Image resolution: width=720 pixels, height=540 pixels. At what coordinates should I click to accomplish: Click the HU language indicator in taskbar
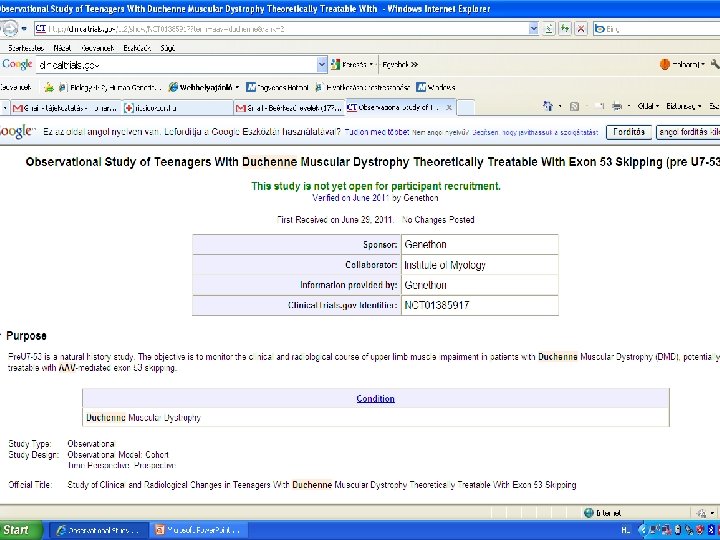point(625,530)
